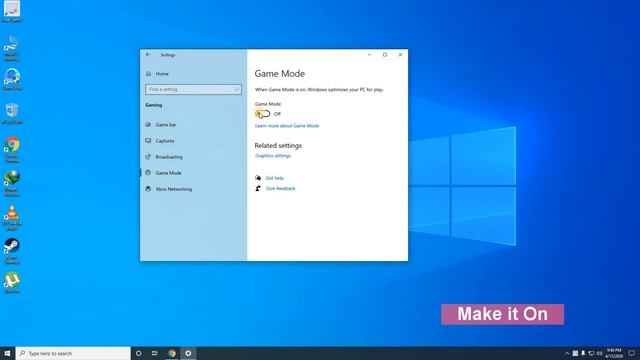Click the Give feedback link
Screen dimensions: 640x360
(x=280, y=188)
